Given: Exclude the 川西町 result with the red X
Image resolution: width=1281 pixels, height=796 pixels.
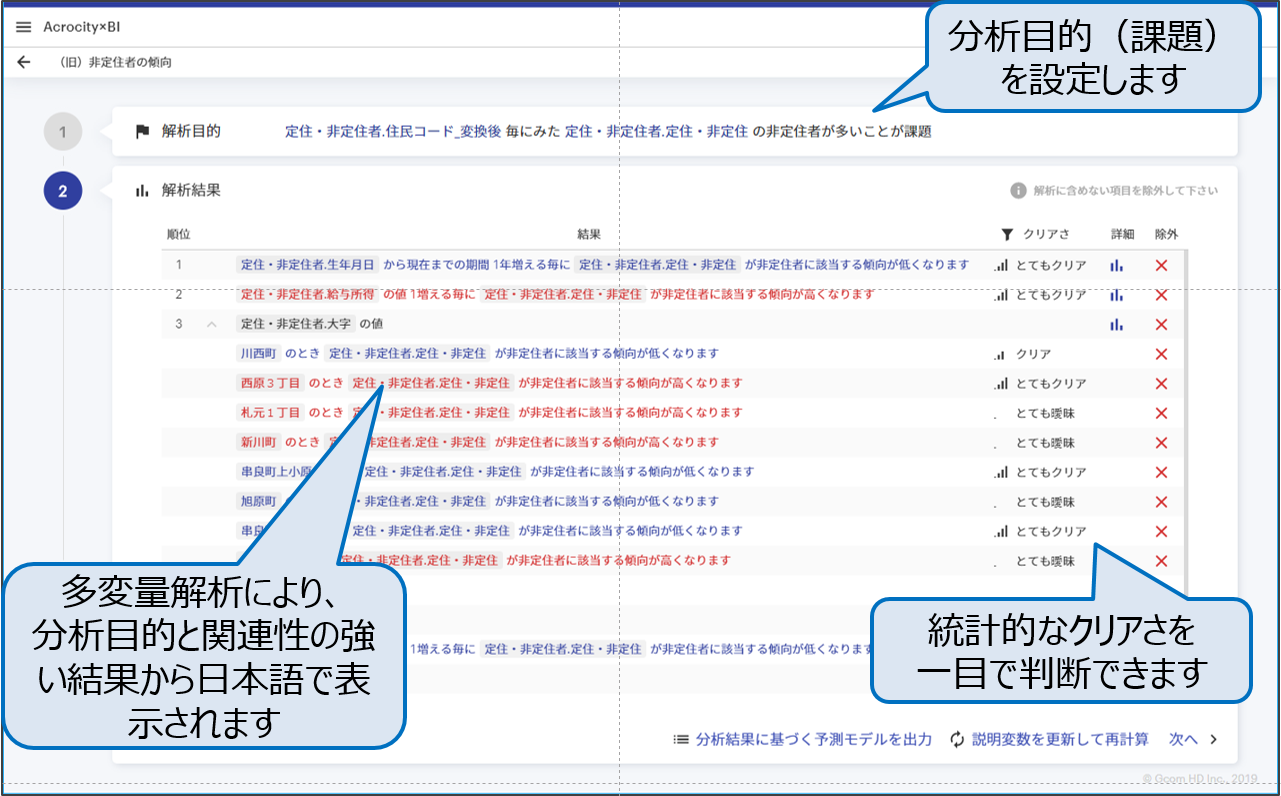Looking at the screenshot, I should (x=1161, y=354).
